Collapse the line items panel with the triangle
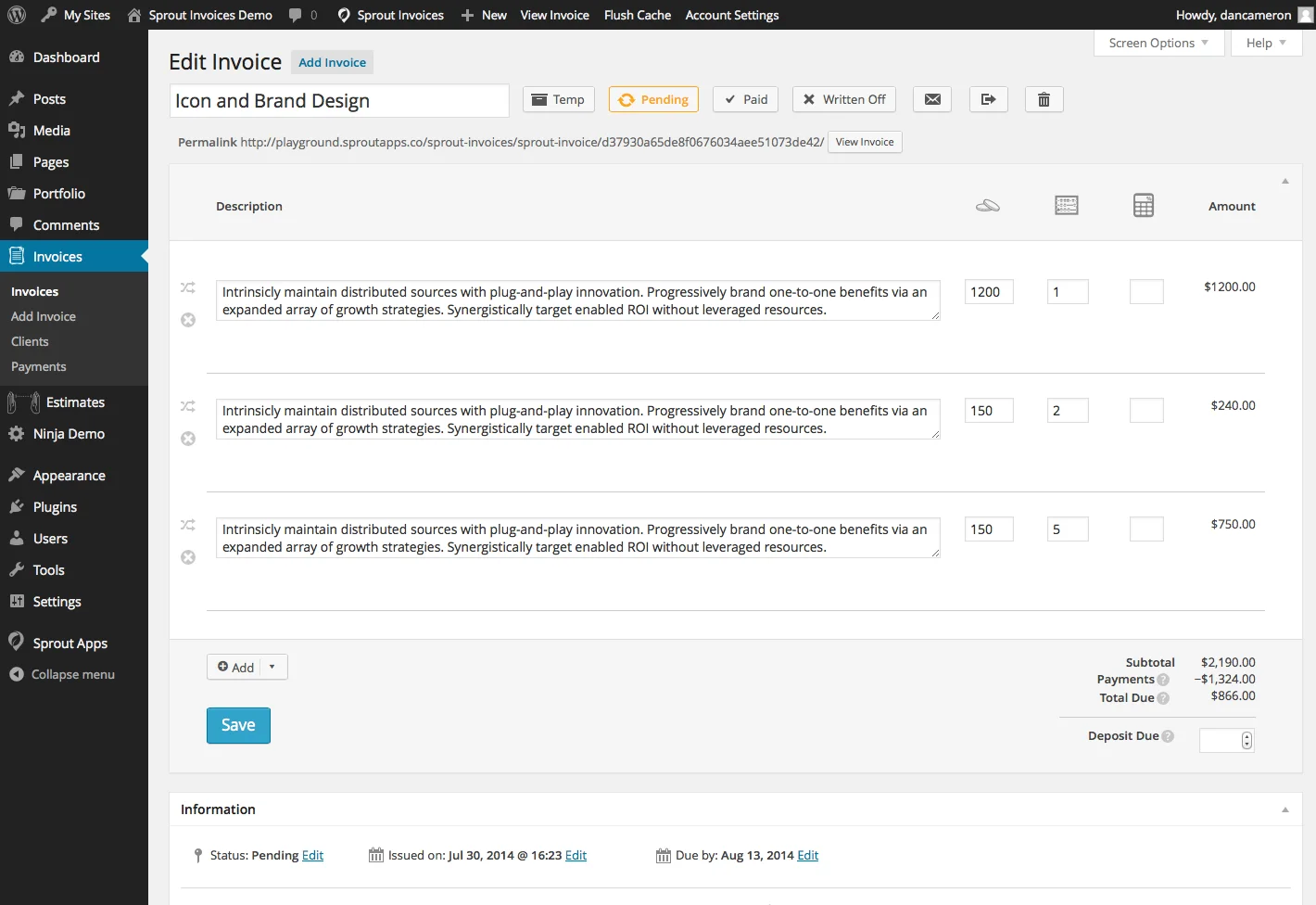 click(1285, 180)
